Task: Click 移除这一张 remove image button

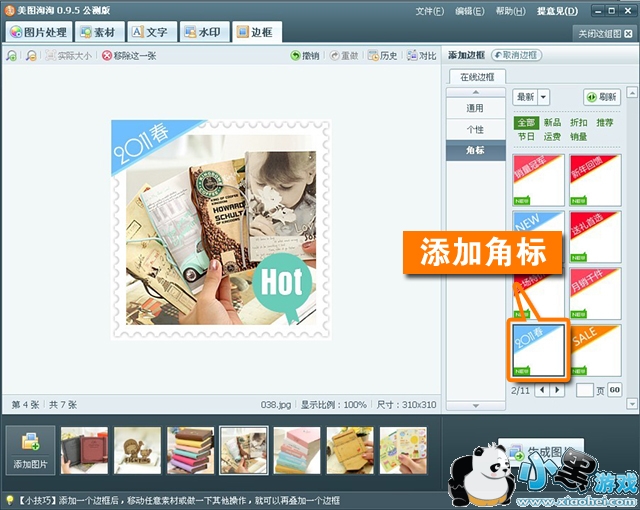Action: 129,55
